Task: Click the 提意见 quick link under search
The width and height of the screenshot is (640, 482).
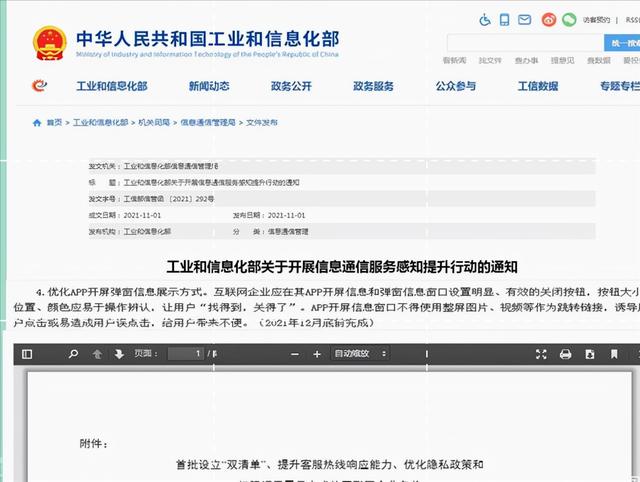Action: 562,60
